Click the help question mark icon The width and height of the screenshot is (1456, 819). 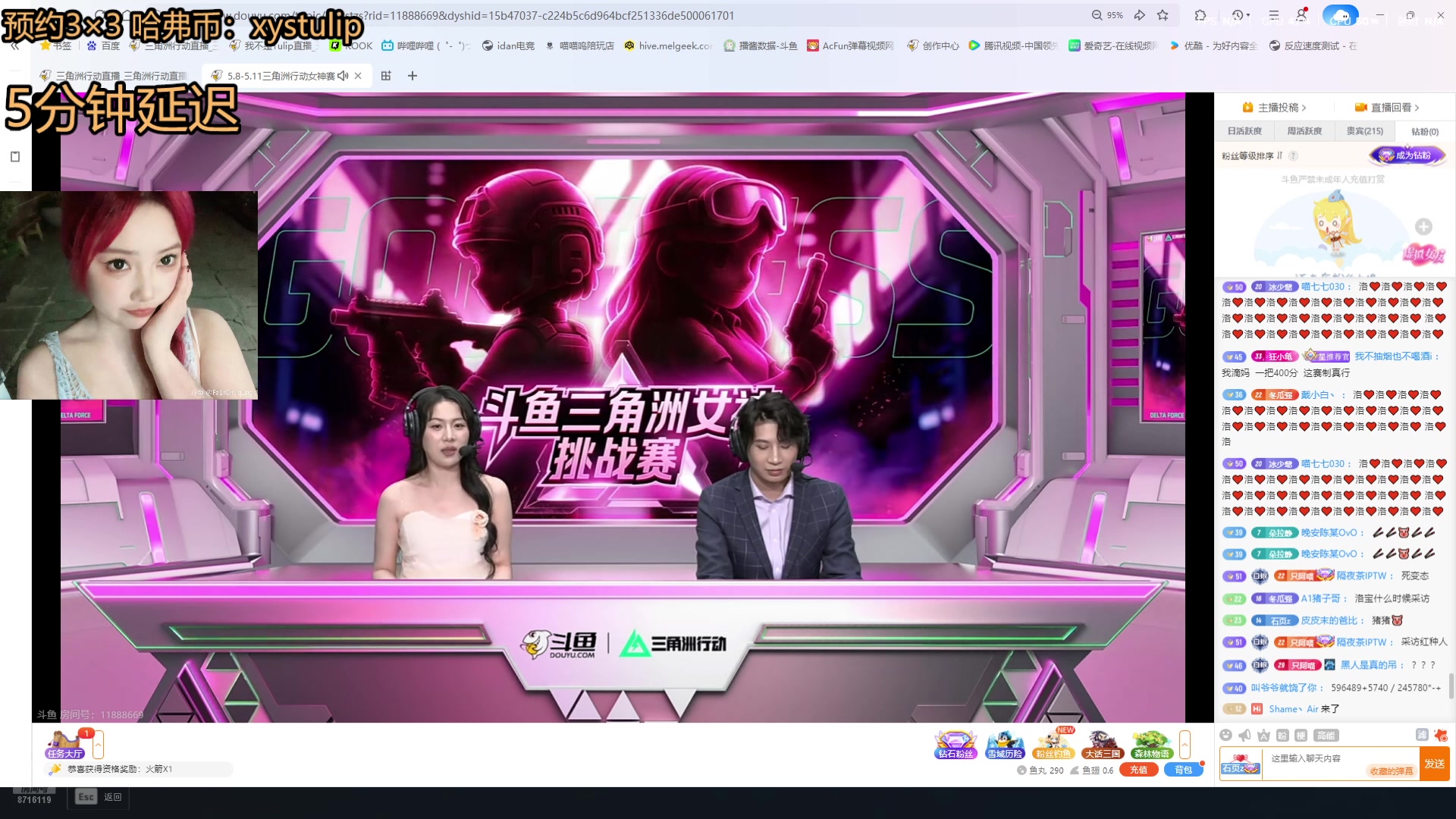point(1293,155)
